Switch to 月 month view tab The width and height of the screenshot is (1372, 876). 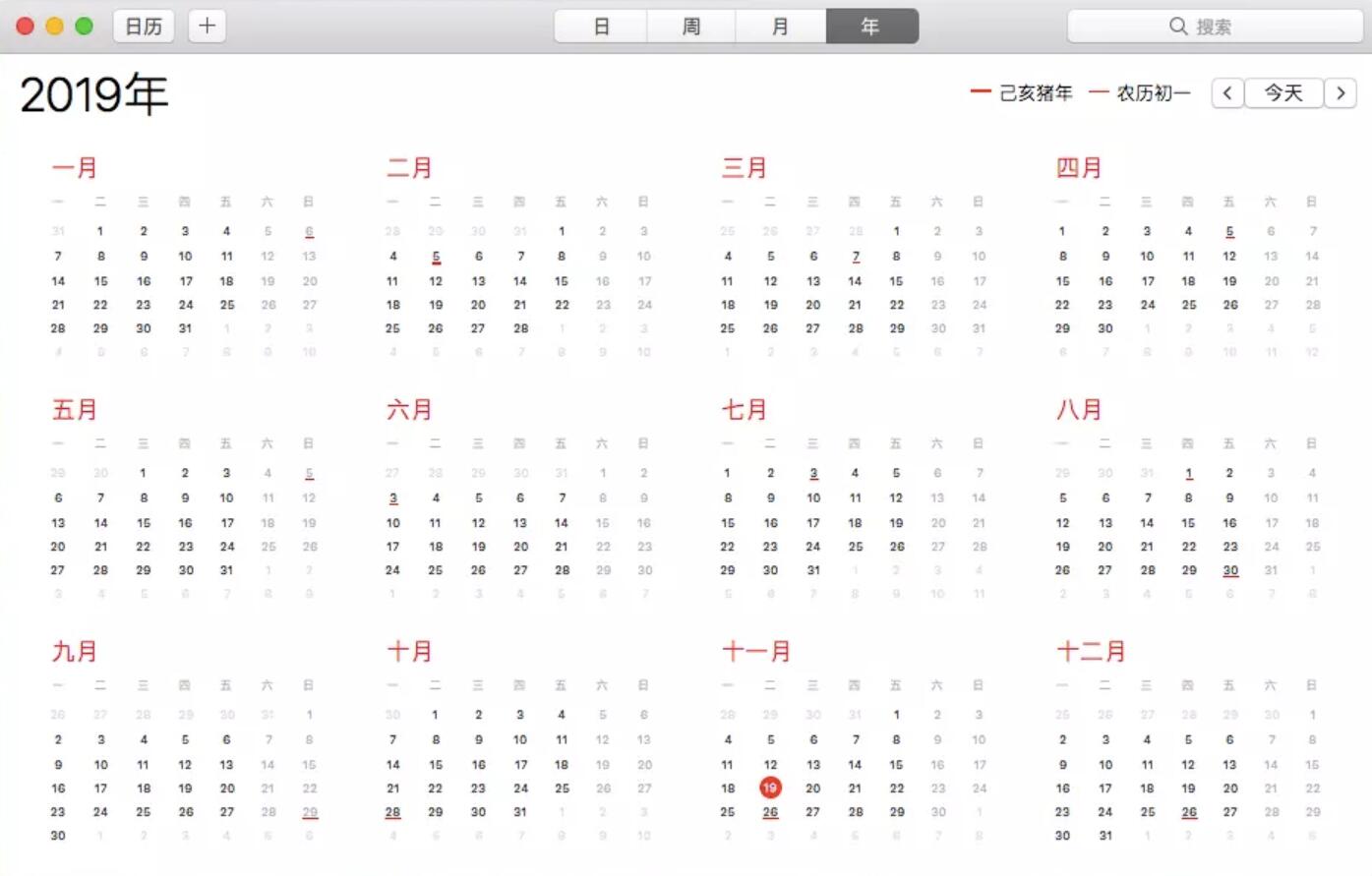[x=780, y=27]
